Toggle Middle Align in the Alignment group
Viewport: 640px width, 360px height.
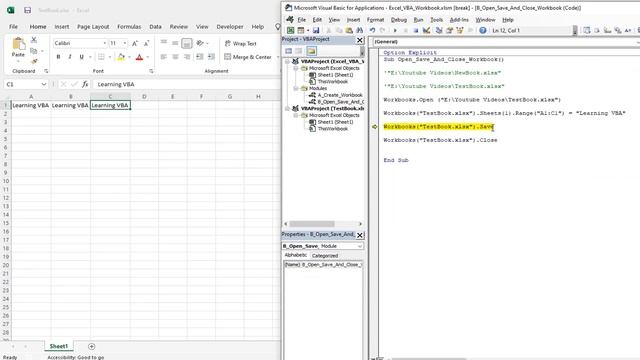(x=175, y=43)
